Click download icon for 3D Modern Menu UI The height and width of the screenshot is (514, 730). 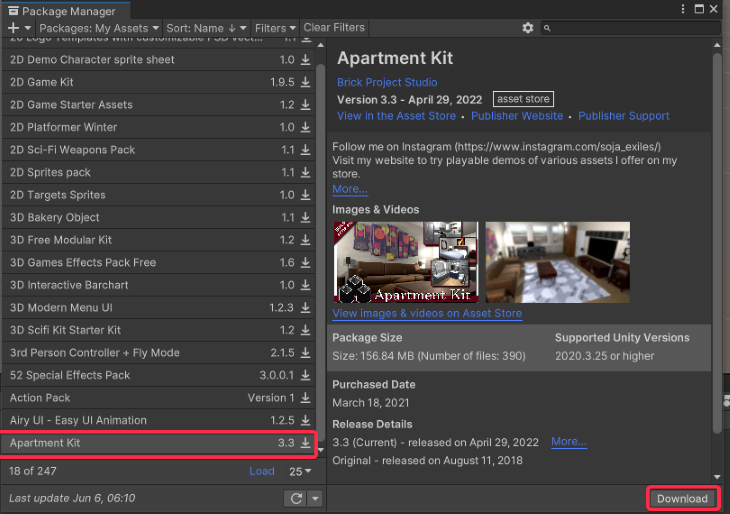pyautogui.click(x=305, y=308)
